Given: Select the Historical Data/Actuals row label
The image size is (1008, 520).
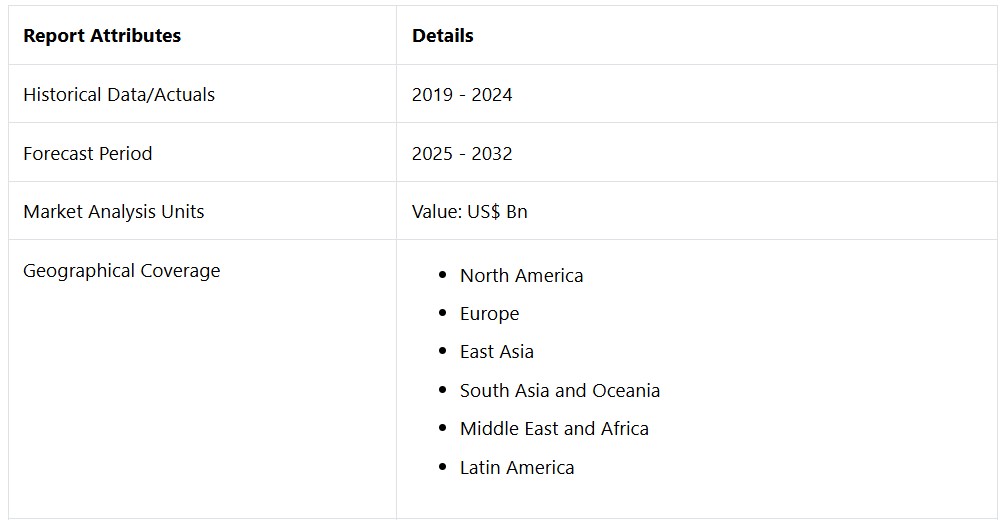Looking at the screenshot, I should pos(119,94).
